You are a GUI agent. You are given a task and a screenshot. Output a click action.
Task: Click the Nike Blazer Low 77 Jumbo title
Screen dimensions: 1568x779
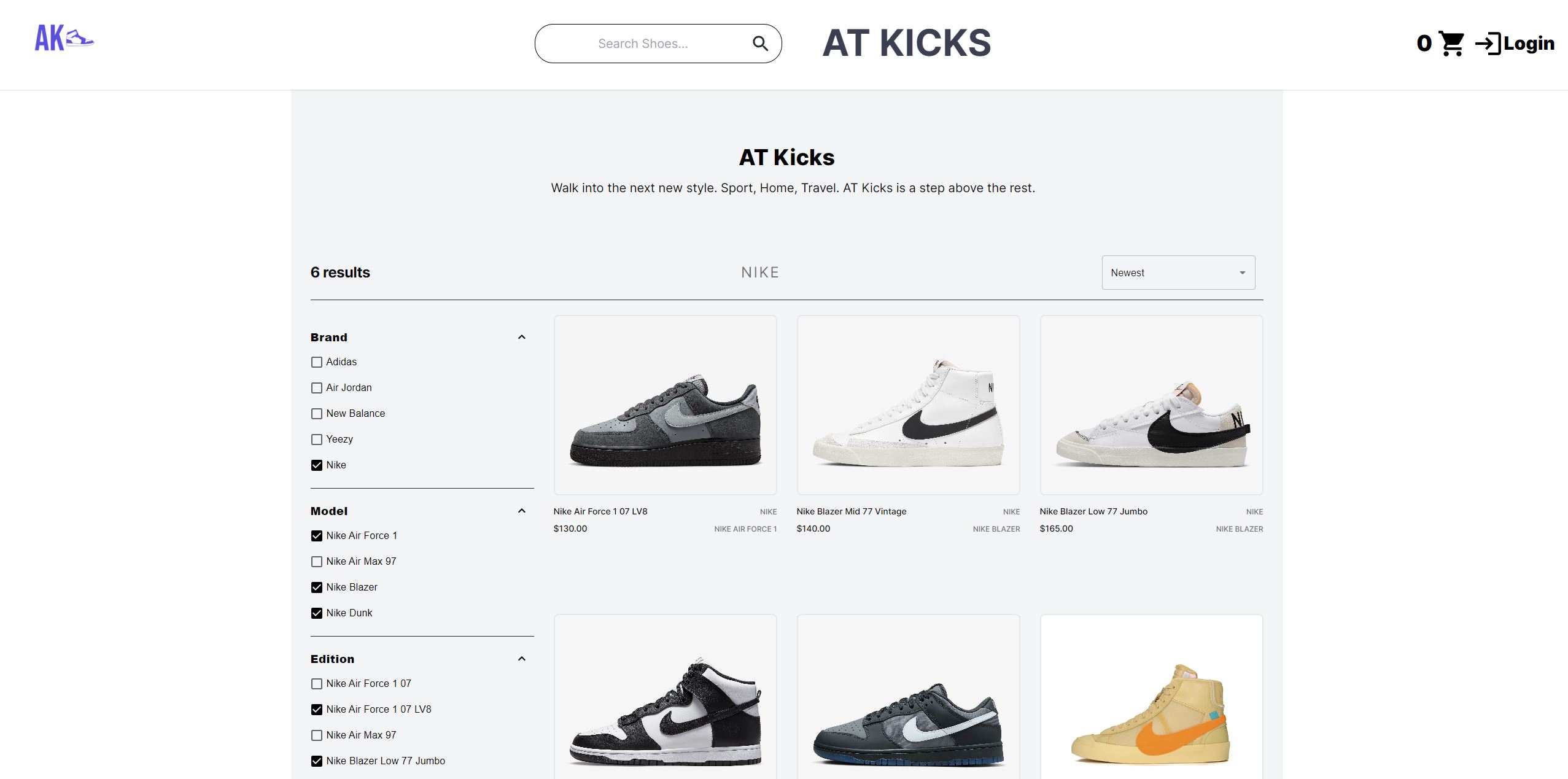click(x=1093, y=511)
